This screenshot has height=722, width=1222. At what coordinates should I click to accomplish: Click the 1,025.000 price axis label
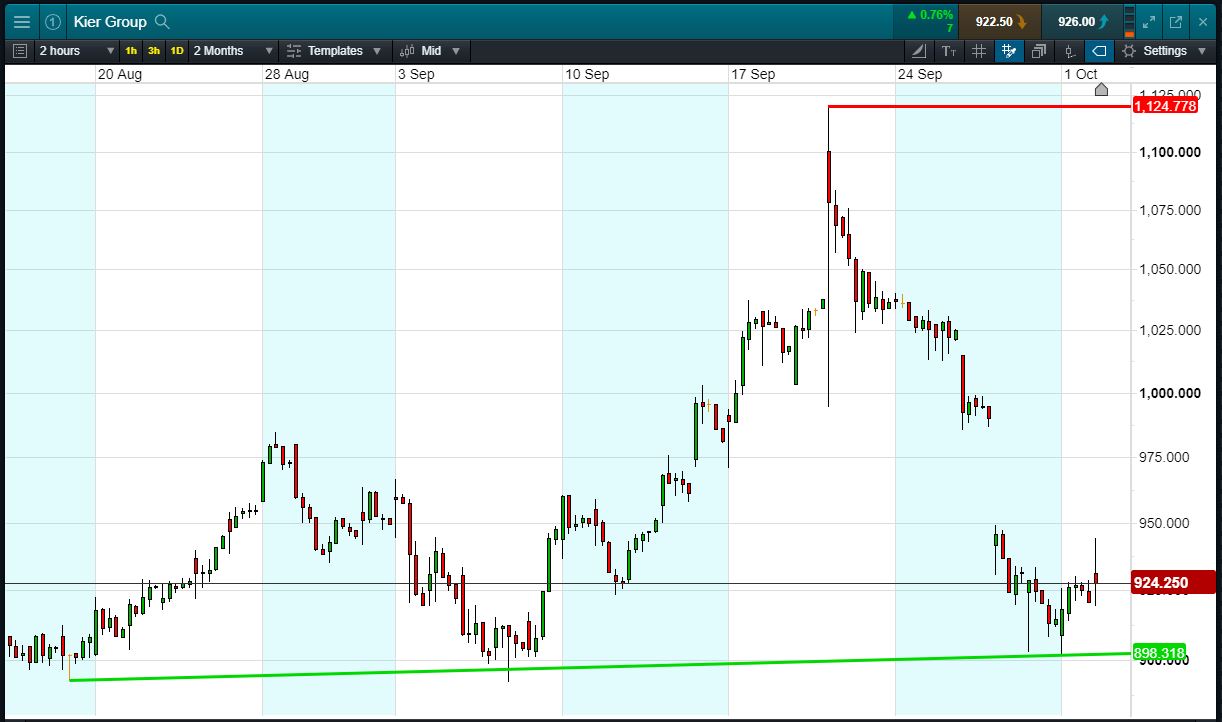coord(1170,330)
